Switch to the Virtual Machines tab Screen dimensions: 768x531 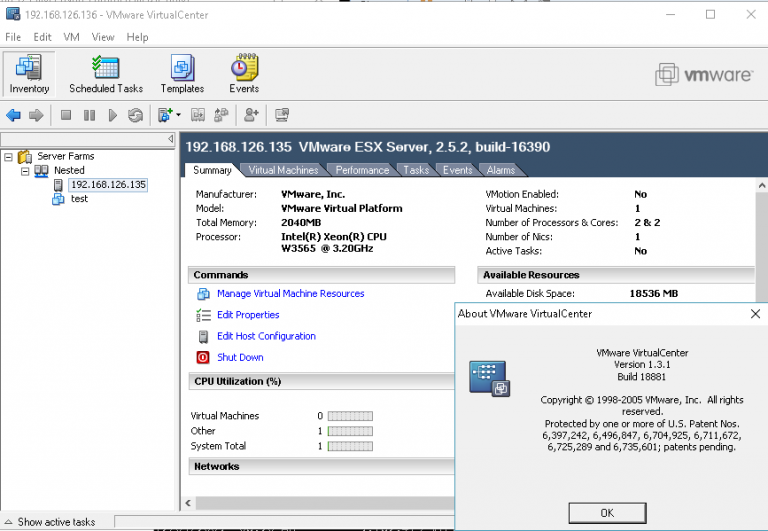[x=283, y=170]
